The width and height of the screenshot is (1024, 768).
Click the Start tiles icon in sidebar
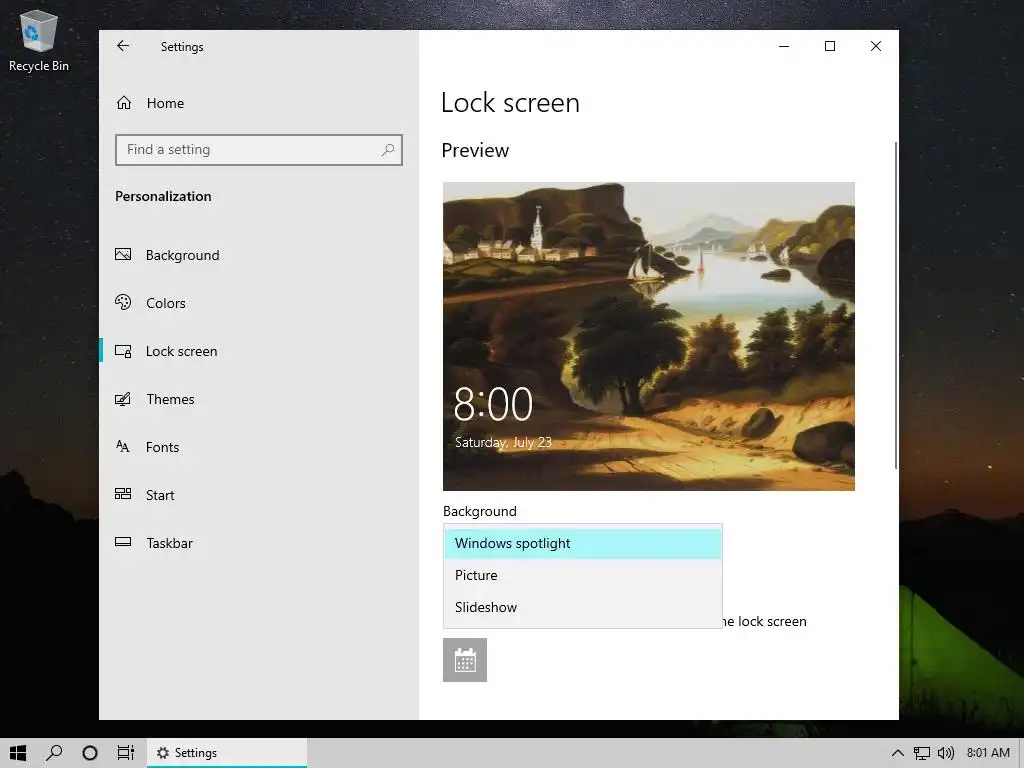coord(123,494)
